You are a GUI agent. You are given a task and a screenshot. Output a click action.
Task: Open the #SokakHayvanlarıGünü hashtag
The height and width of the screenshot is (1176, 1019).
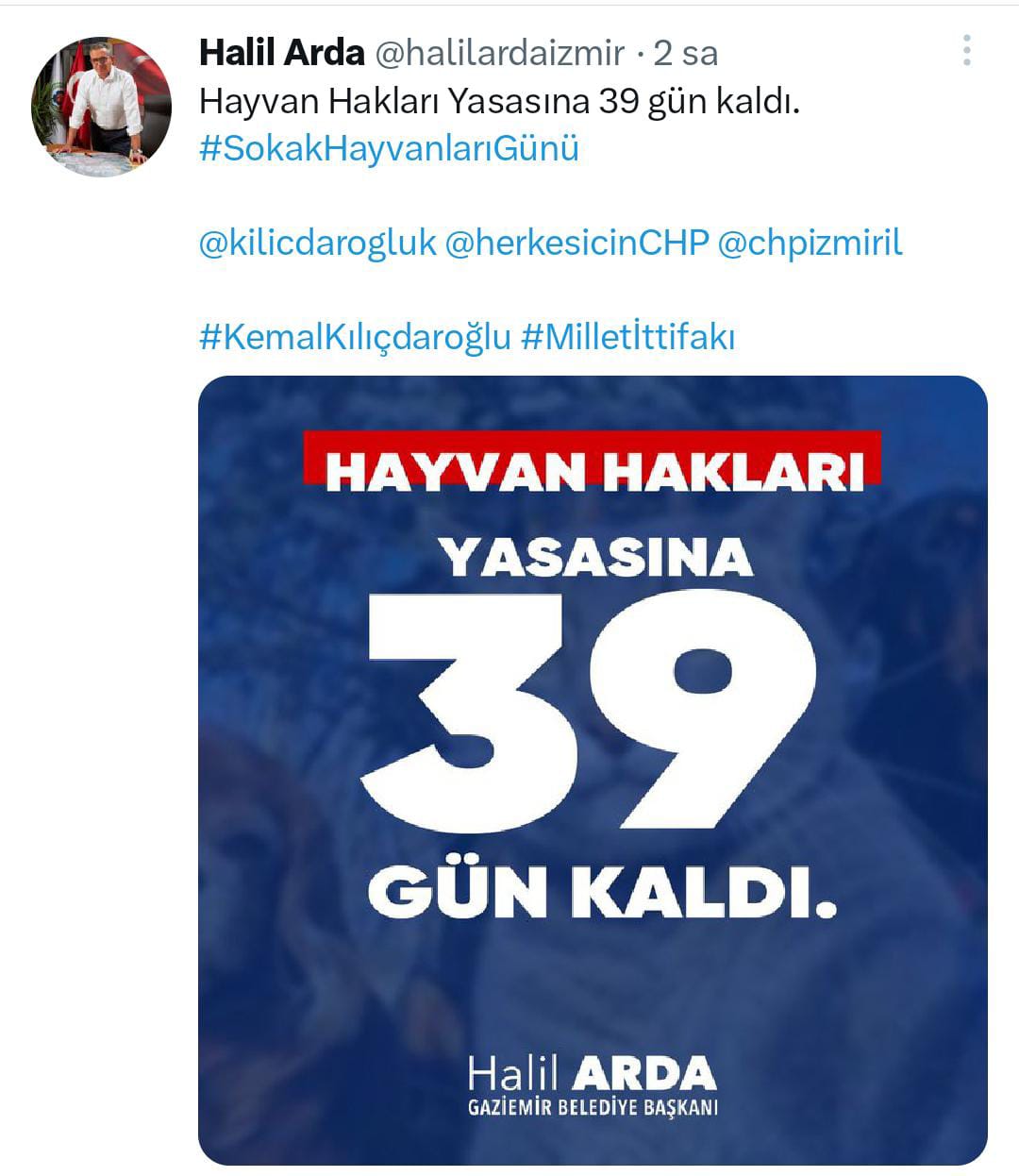tap(389, 149)
